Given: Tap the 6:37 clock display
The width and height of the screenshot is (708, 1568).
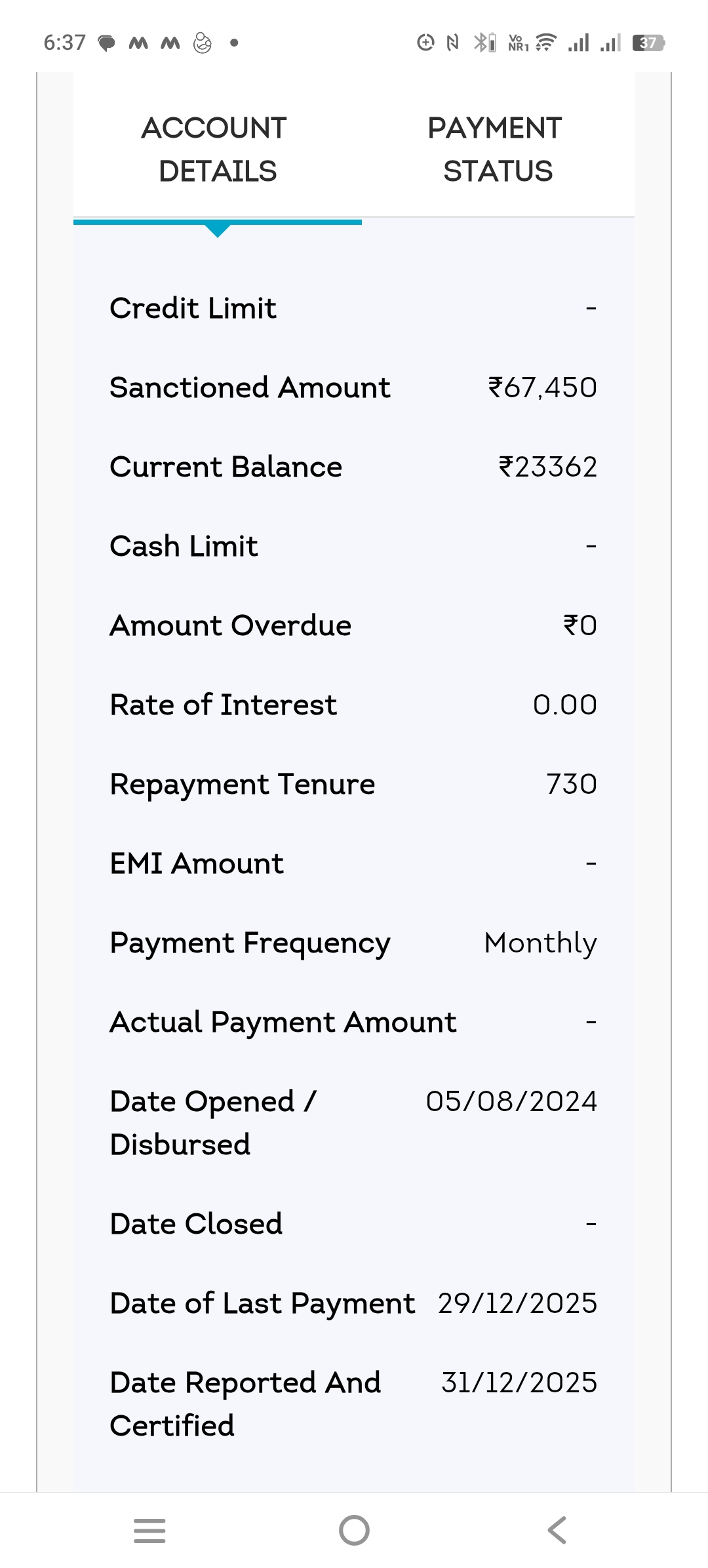Looking at the screenshot, I should coord(64,43).
